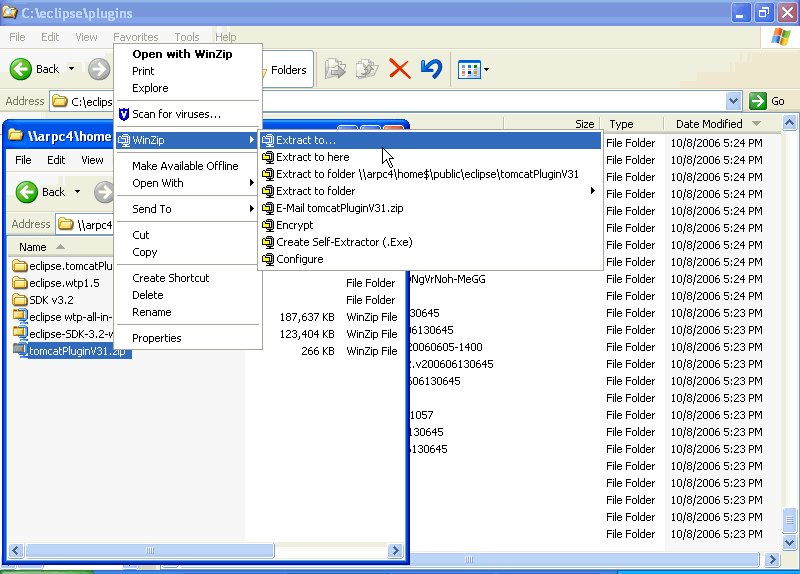
Task: Click the Move To folder toolbar icon
Action: click(x=336, y=69)
